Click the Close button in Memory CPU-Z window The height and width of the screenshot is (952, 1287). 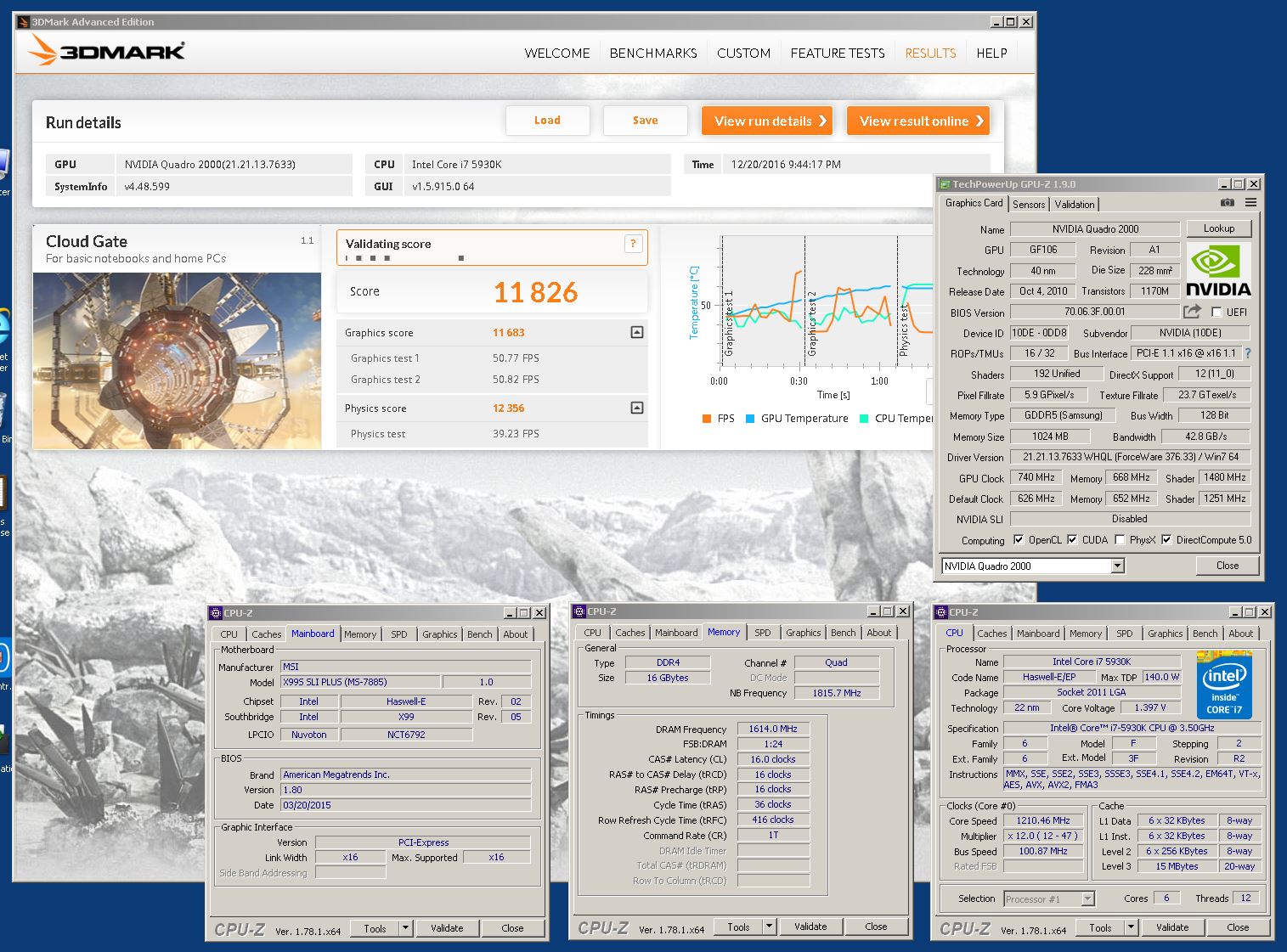point(876,927)
